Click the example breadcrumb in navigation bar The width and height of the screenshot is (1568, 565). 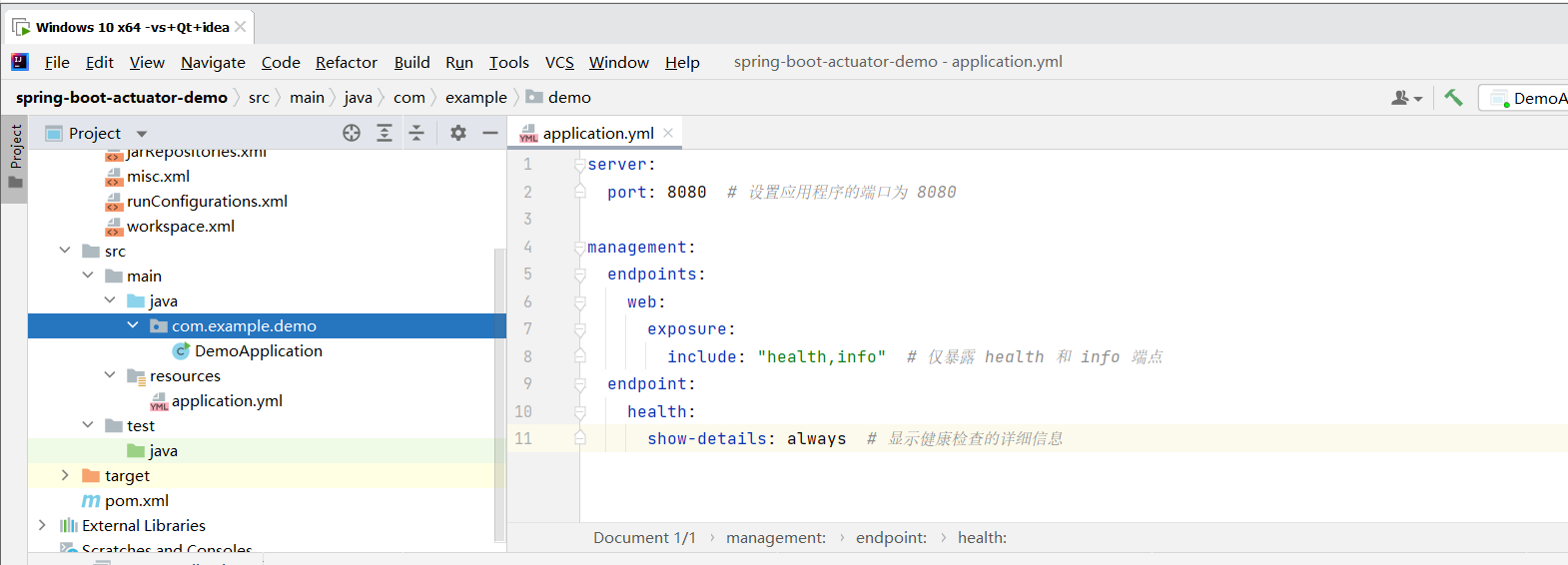[x=475, y=97]
